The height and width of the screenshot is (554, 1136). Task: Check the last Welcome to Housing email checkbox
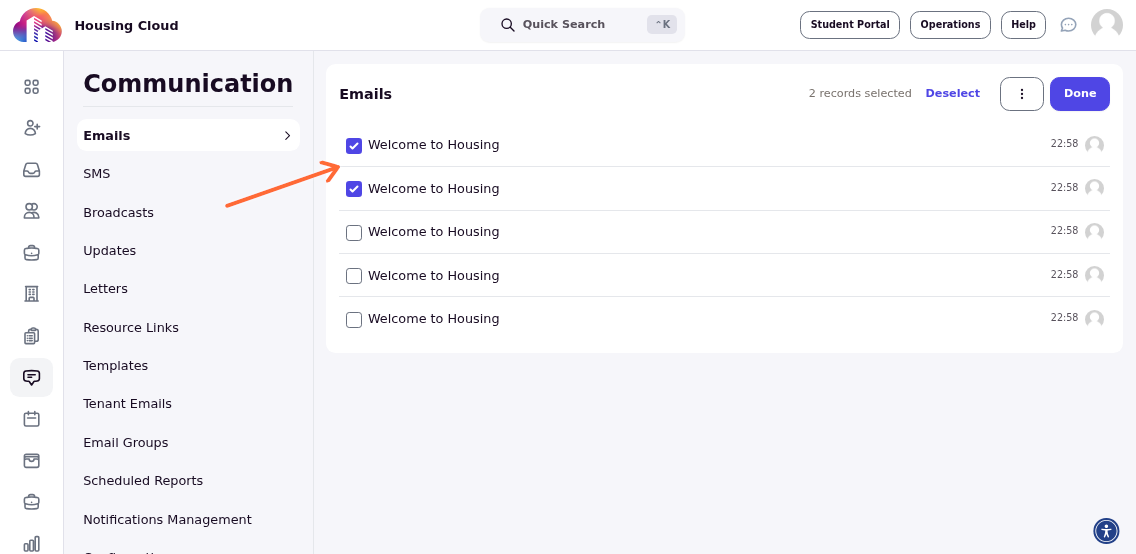point(354,319)
